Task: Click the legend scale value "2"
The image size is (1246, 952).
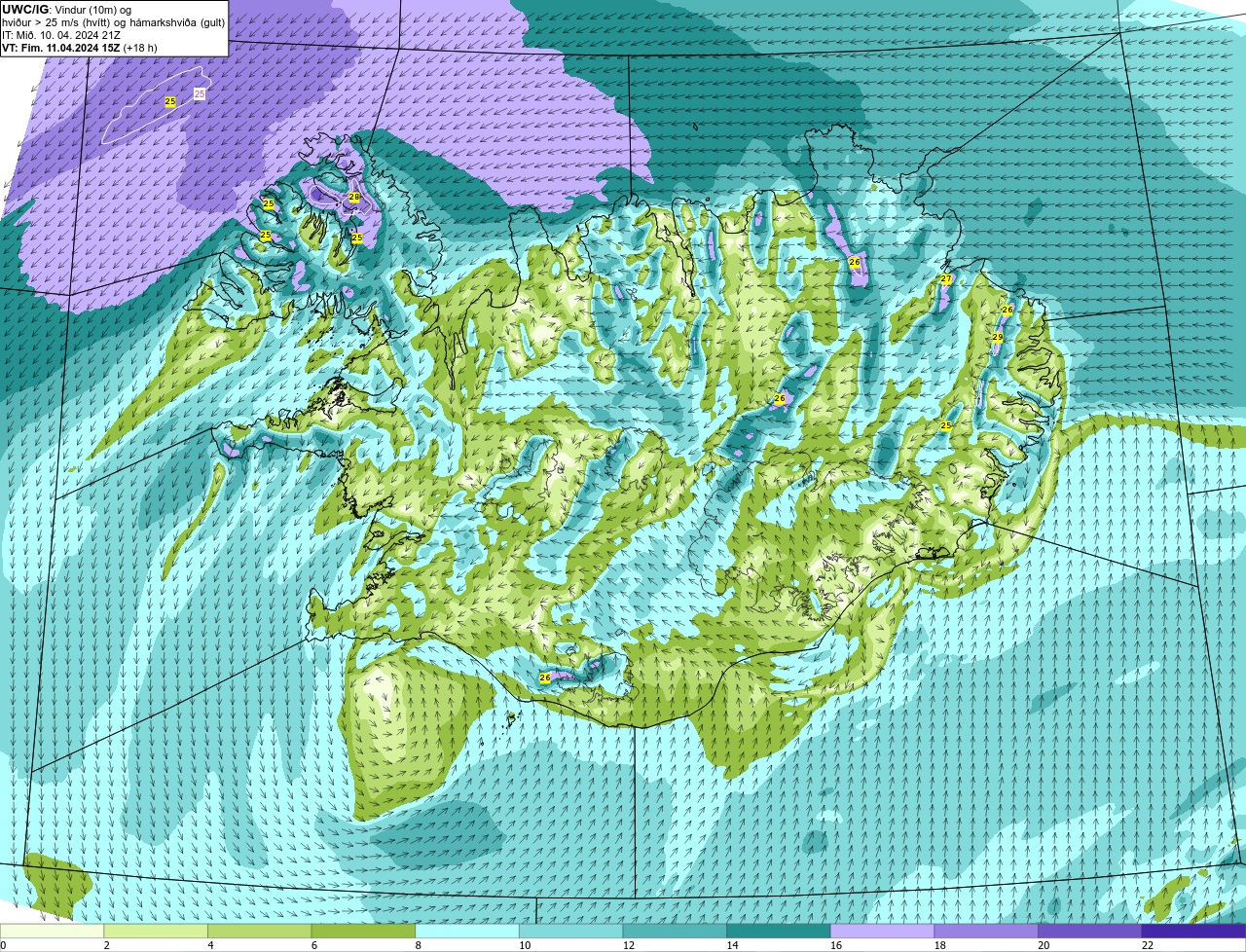Action: coord(107,945)
